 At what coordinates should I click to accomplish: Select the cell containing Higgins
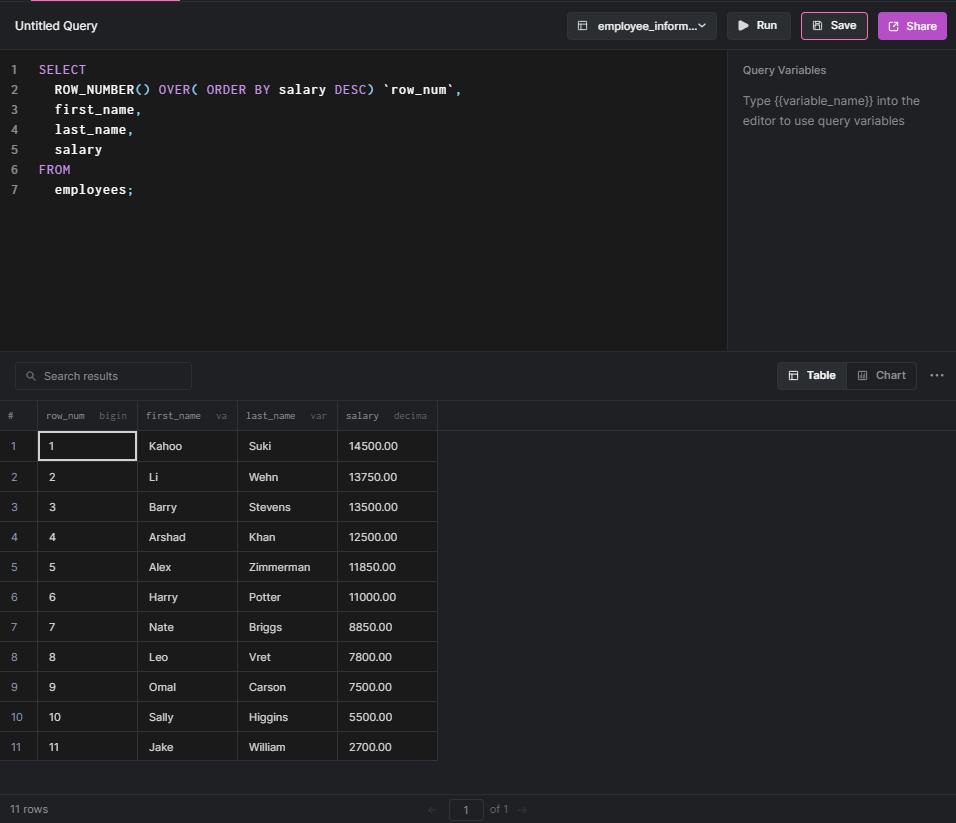click(x=287, y=717)
